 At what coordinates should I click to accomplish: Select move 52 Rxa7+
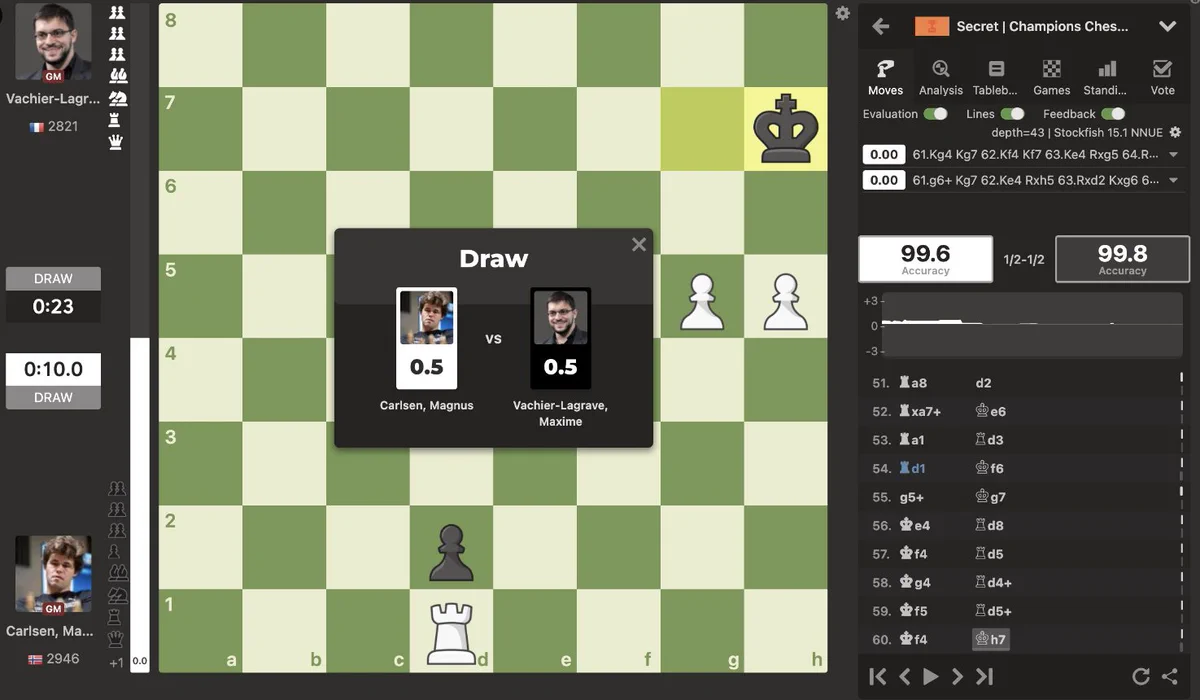pos(921,411)
